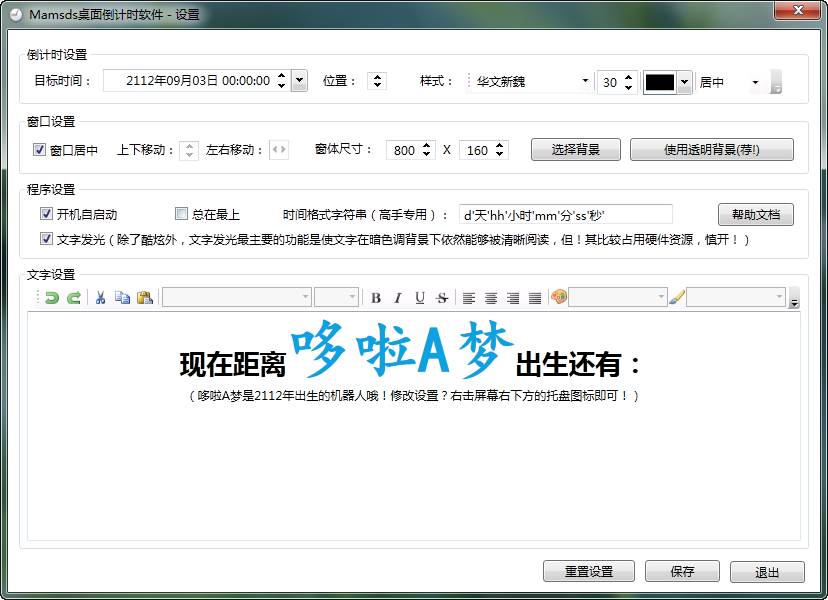The height and width of the screenshot is (600, 828).
Task: Open the font color palette icon
Action: point(558,297)
